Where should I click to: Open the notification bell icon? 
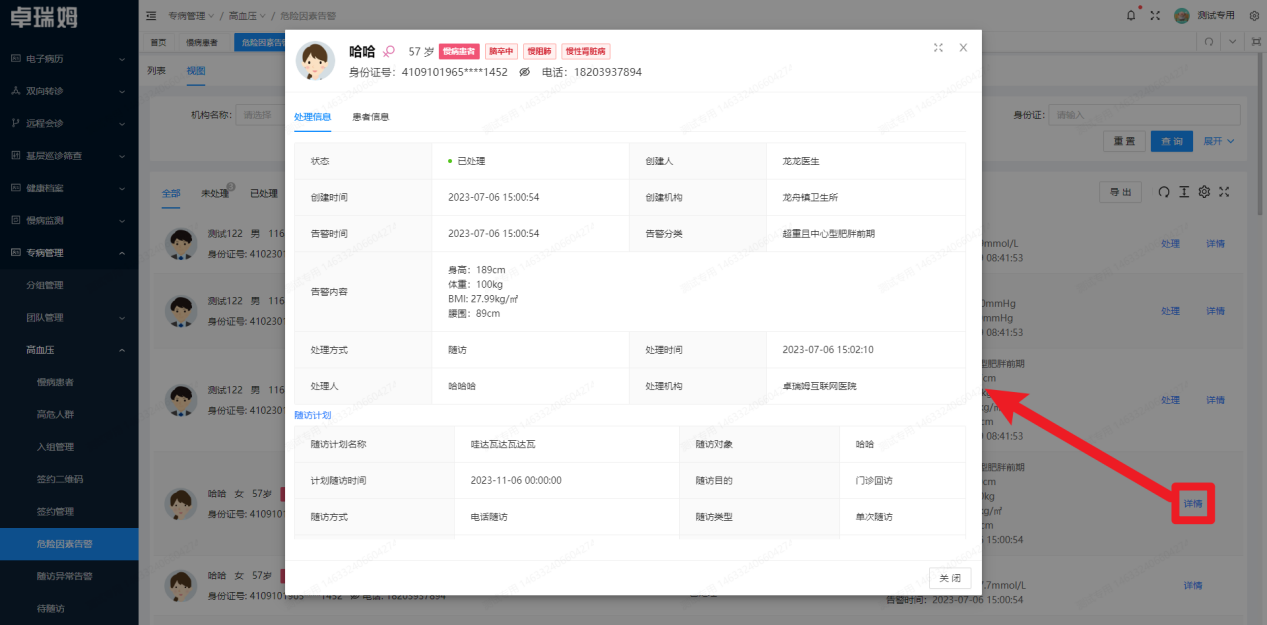point(1129,15)
